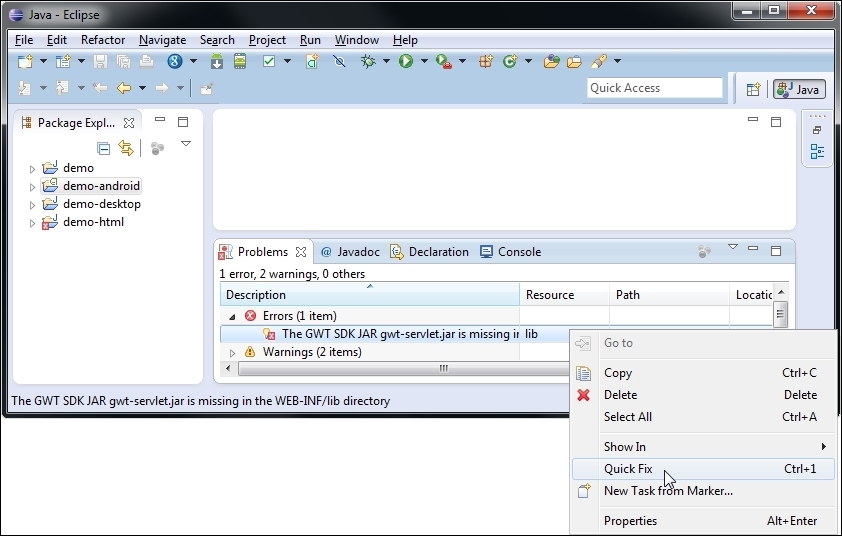The height and width of the screenshot is (536, 842).
Task: Expand the Warnings (2 items) group
Action: click(x=233, y=353)
